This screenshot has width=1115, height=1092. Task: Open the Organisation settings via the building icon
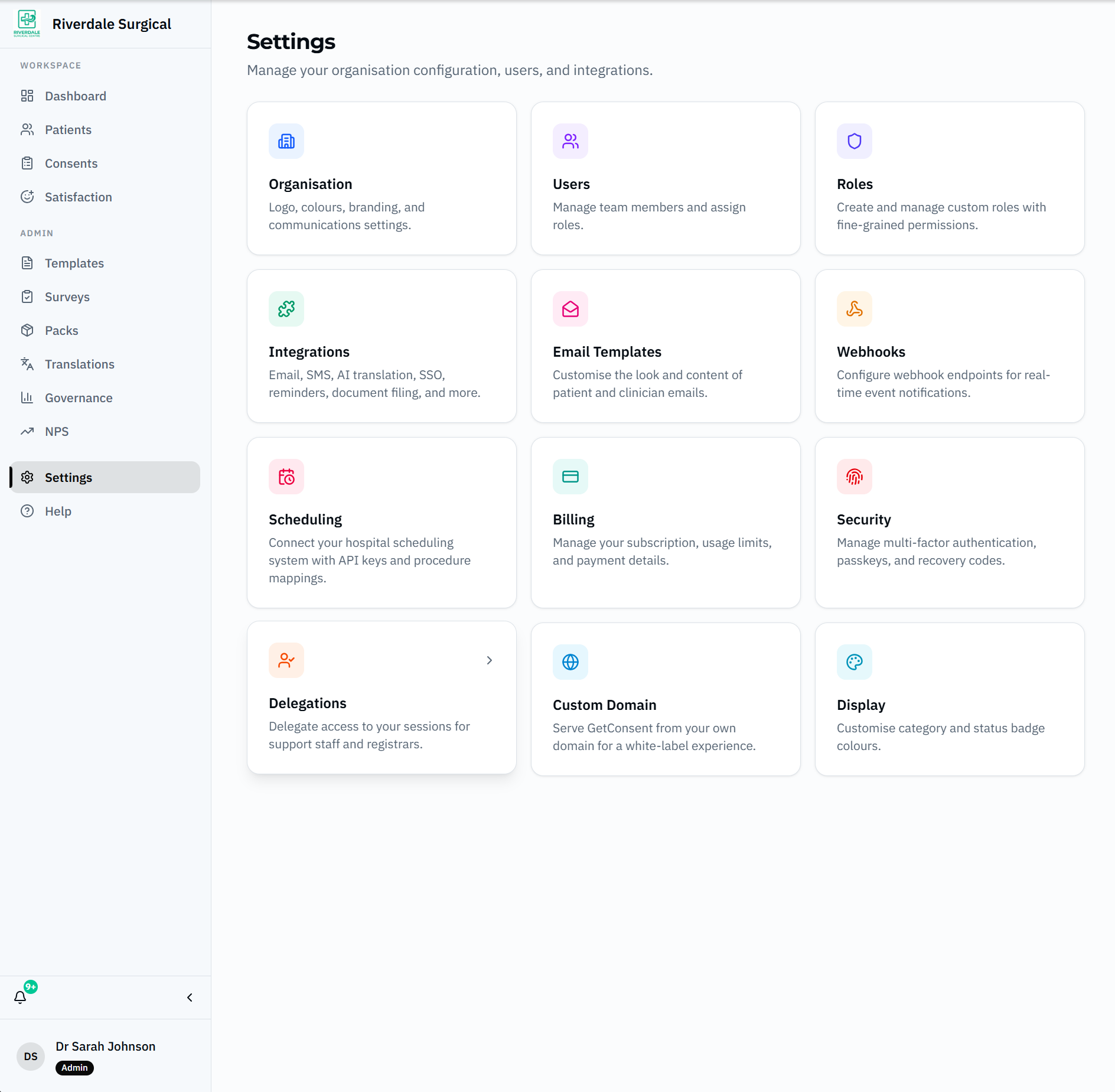click(286, 141)
